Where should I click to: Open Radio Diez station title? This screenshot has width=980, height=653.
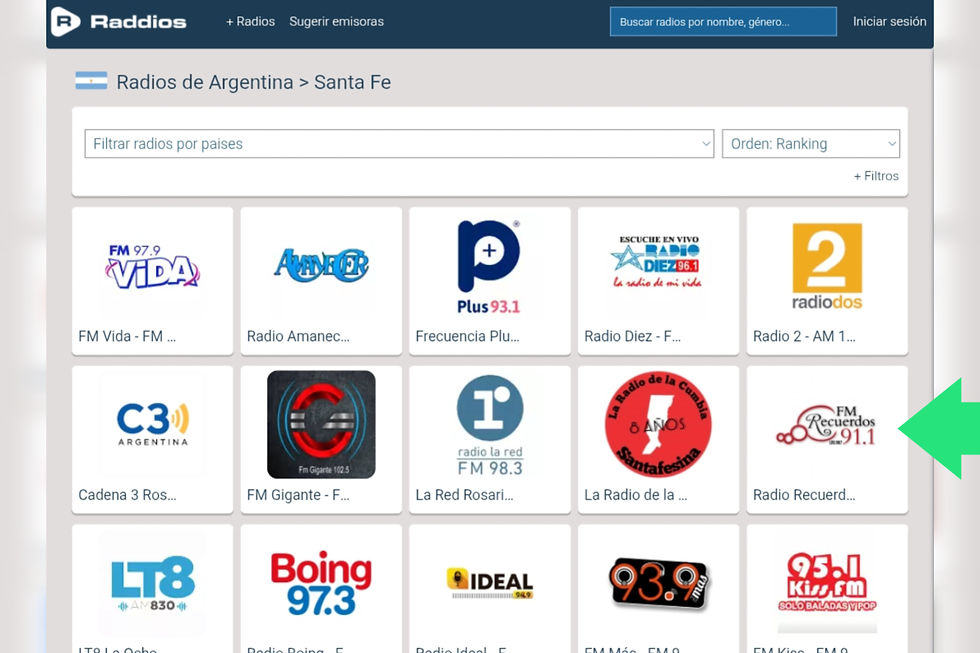632,336
